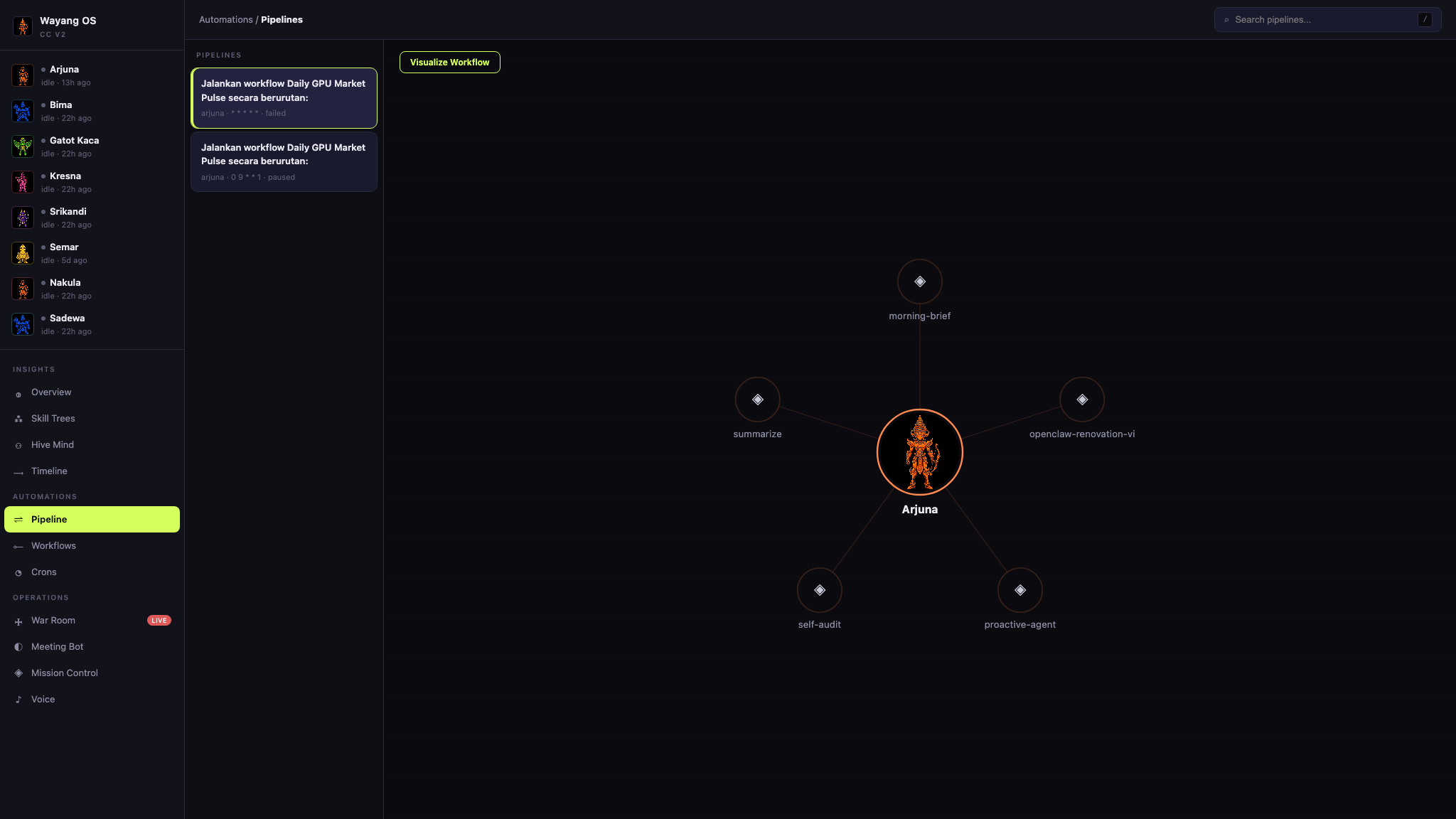
Task: Open the Timeline menu item
Action: [x=92, y=471]
